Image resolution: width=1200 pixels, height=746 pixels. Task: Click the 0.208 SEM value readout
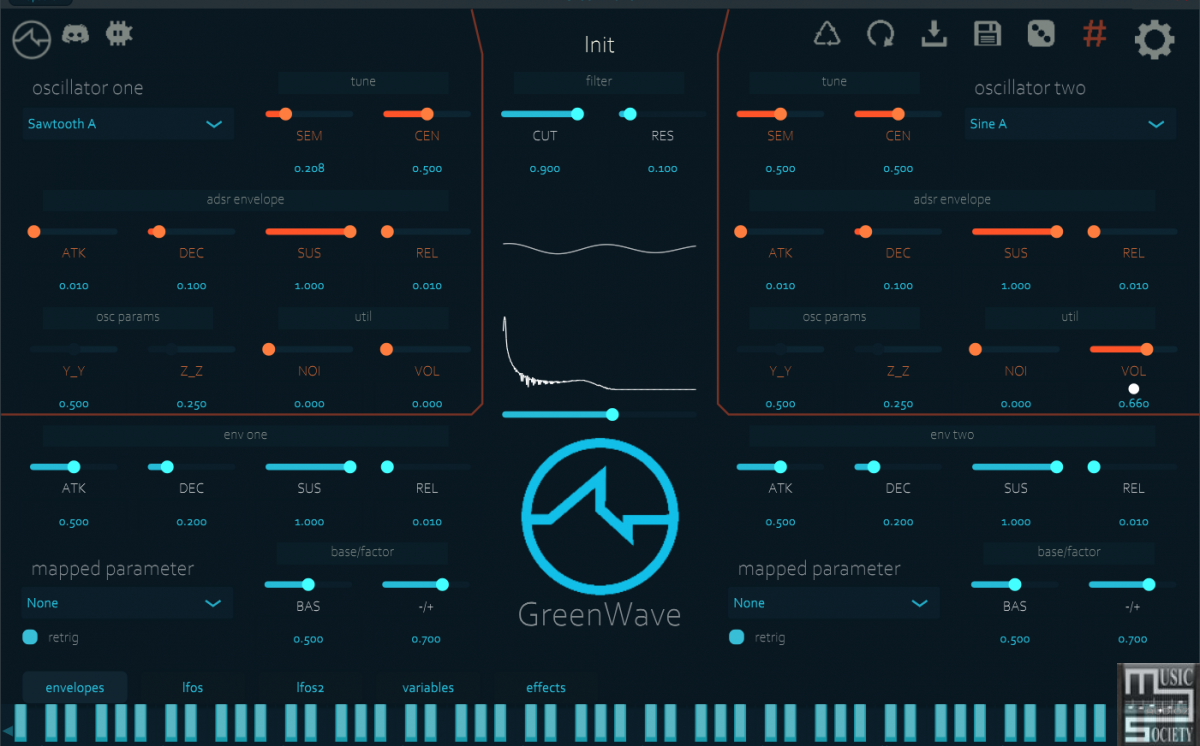click(x=309, y=169)
